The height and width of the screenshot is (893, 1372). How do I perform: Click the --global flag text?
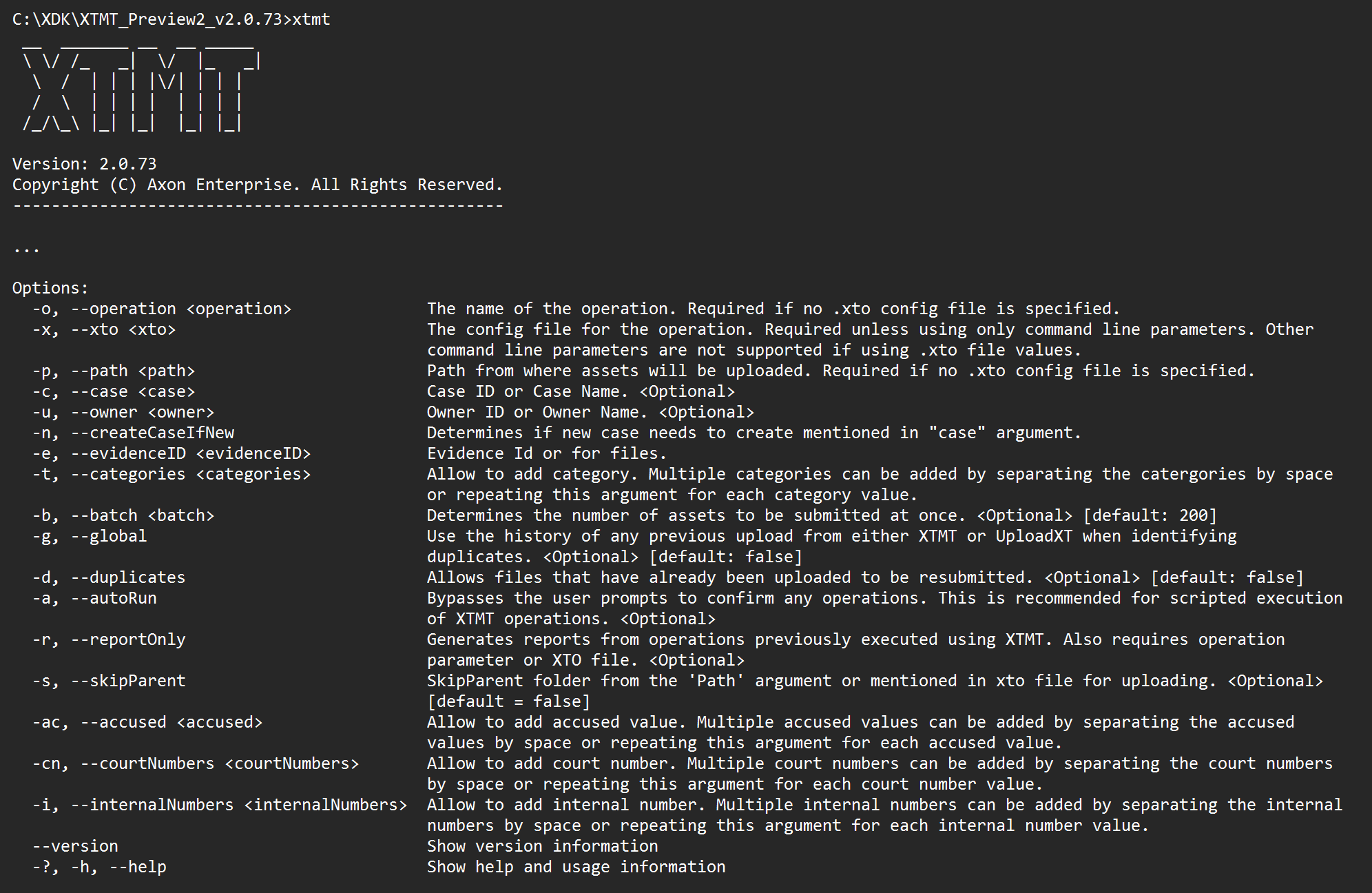pos(109,536)
